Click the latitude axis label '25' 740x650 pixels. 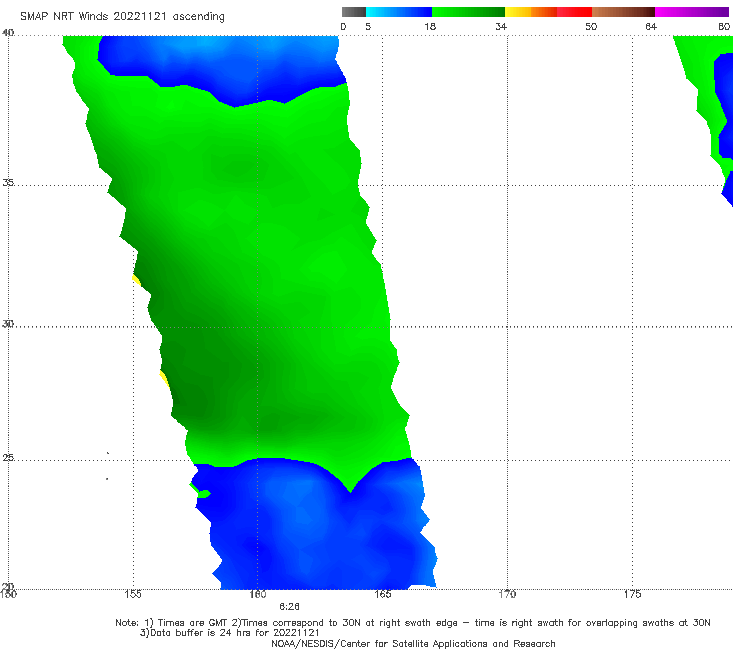[8, 458]
